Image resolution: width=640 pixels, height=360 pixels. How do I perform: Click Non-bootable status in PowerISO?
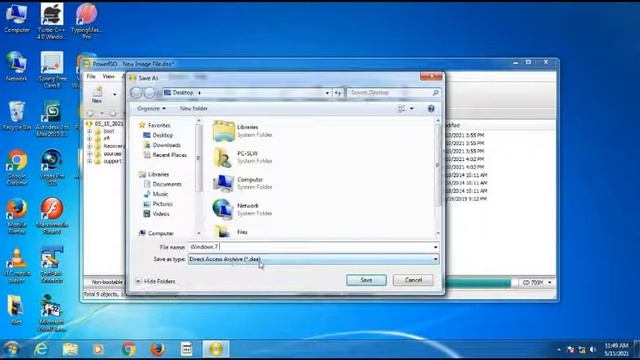pos(107,282)
